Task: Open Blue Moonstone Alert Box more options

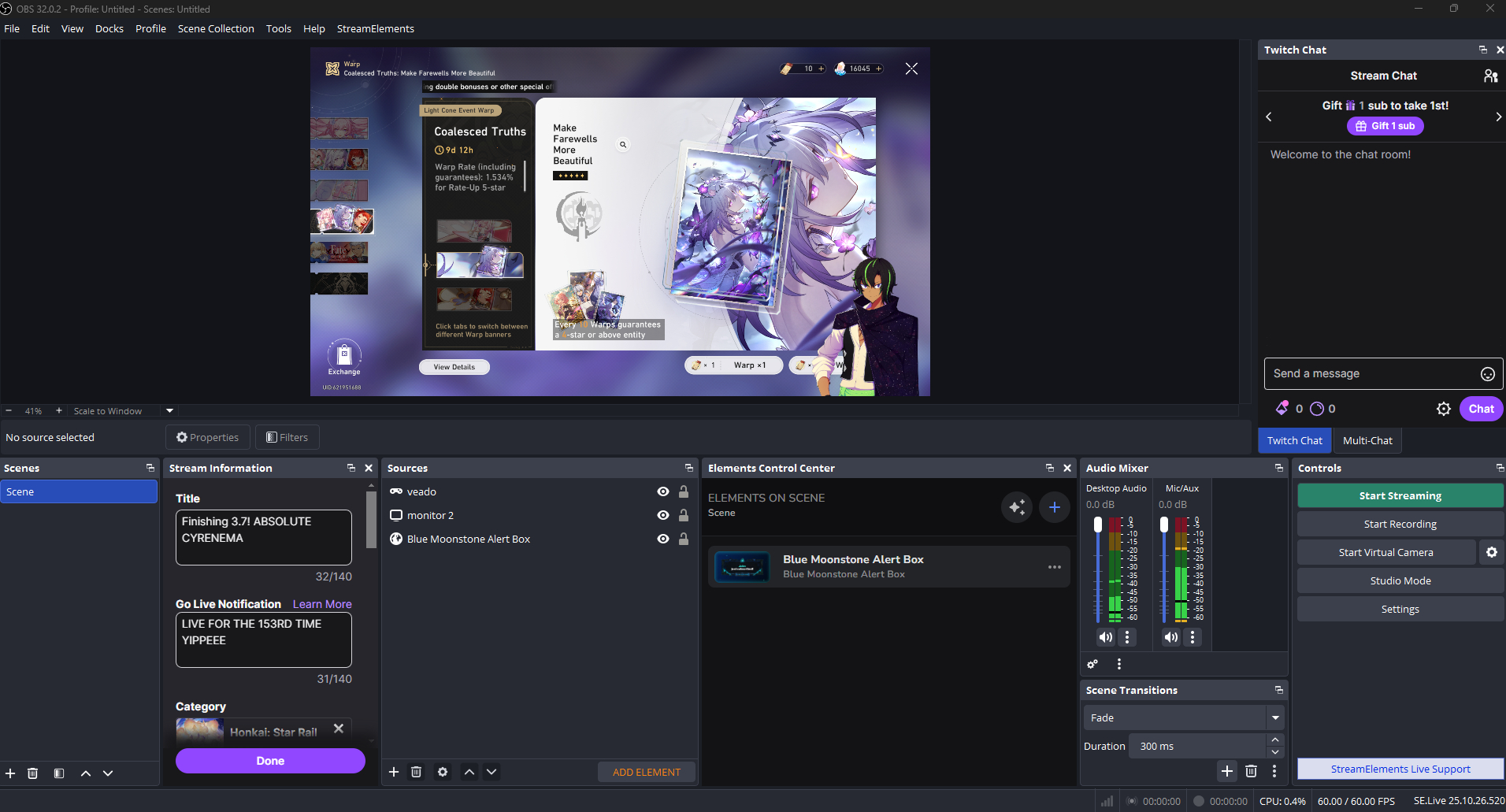Action: coord(1054,567)
